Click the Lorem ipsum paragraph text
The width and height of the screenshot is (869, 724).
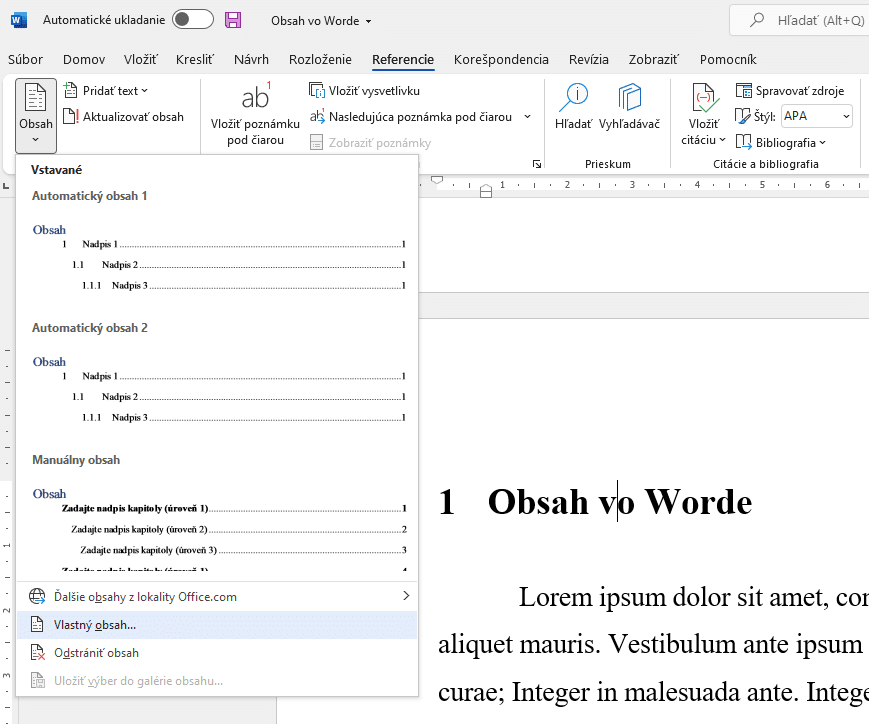click(653, 644)
